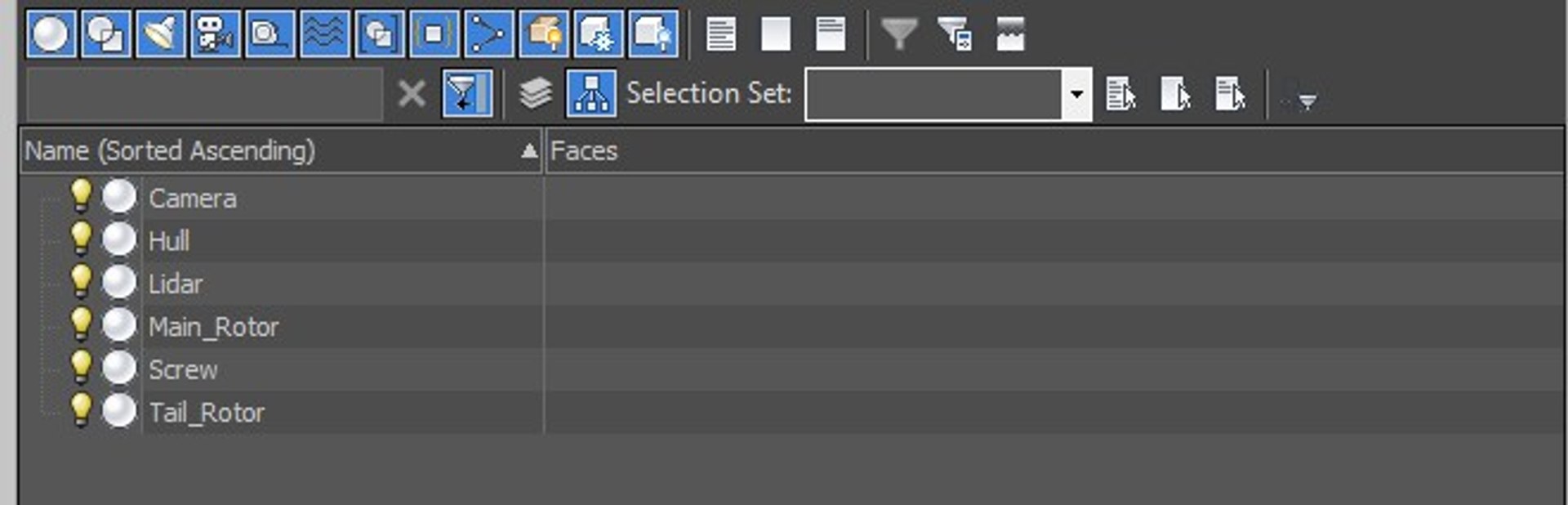Toggle Display Space Warps filter icon
1568x505 pixels.
pos(324,34)
